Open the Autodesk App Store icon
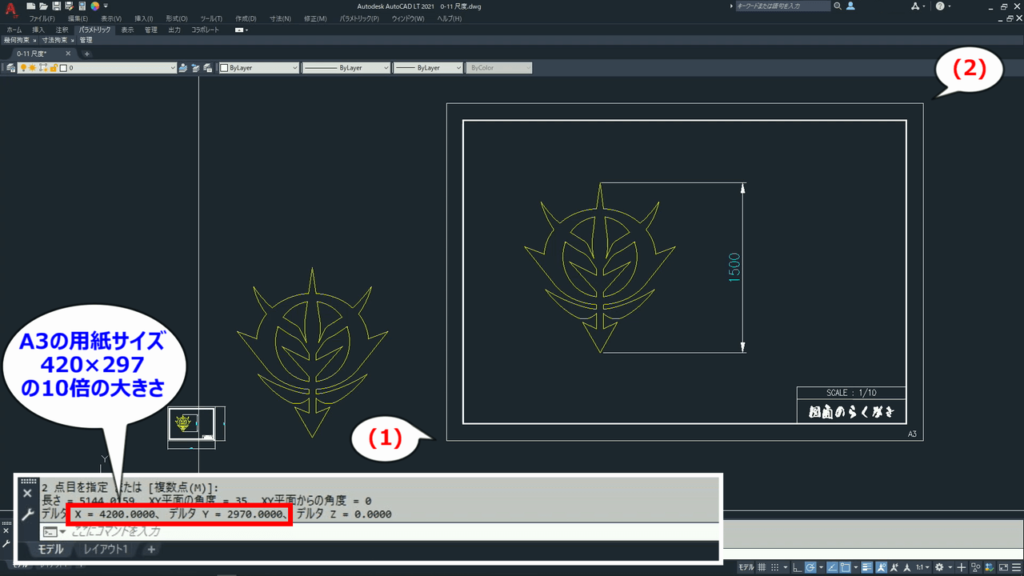The image size is (1024, 576). point(916,6)
